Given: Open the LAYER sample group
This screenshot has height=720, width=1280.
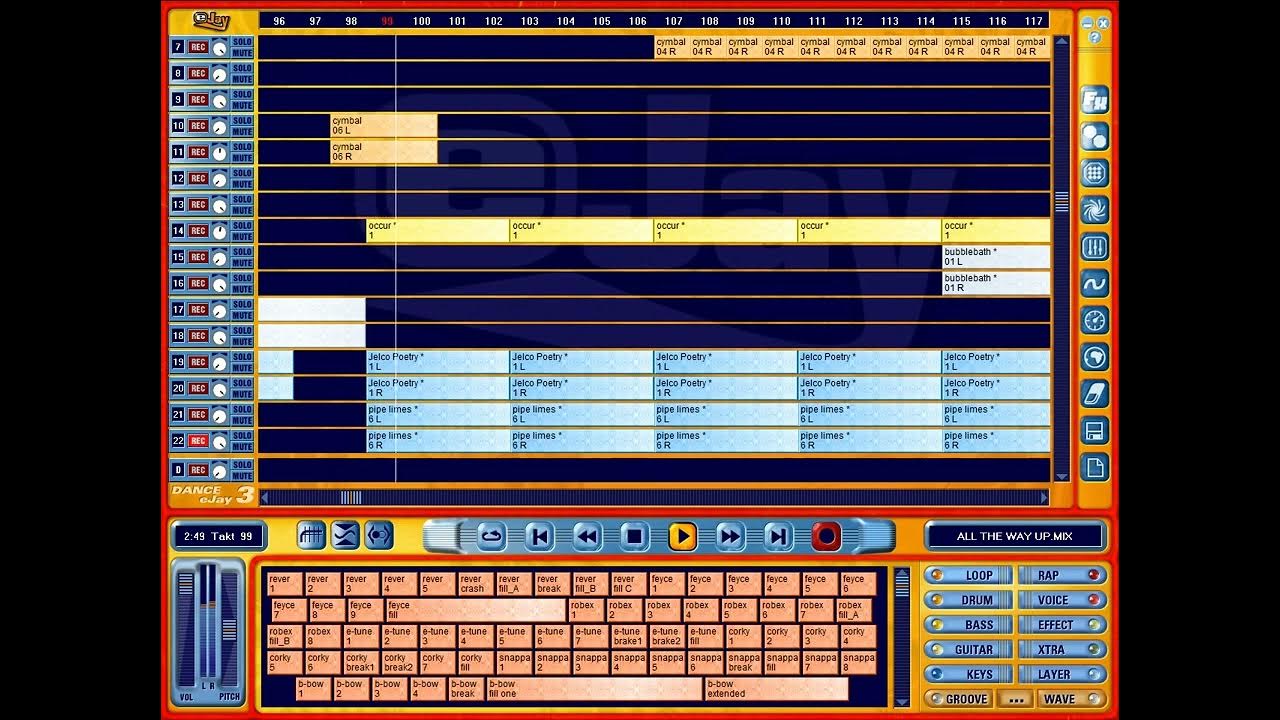Looking at the screenshot, I should coord(1062,674).
